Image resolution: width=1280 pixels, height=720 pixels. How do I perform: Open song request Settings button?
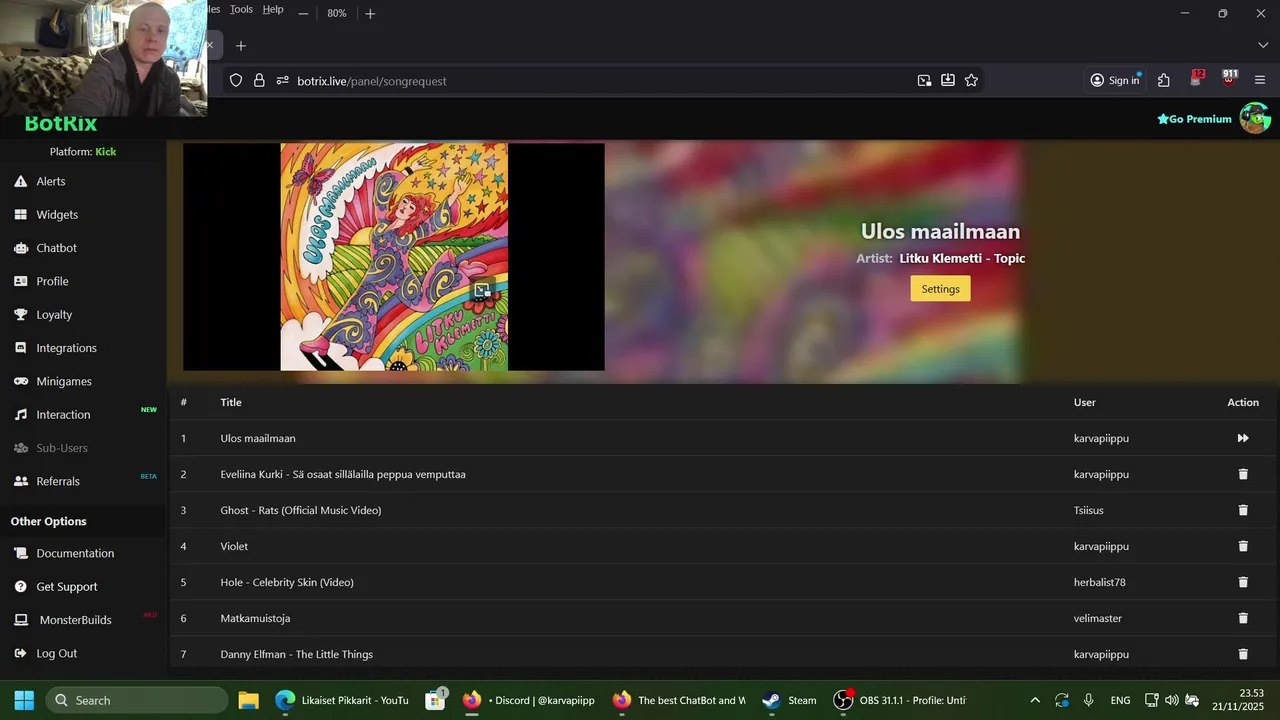click(940, 289)
